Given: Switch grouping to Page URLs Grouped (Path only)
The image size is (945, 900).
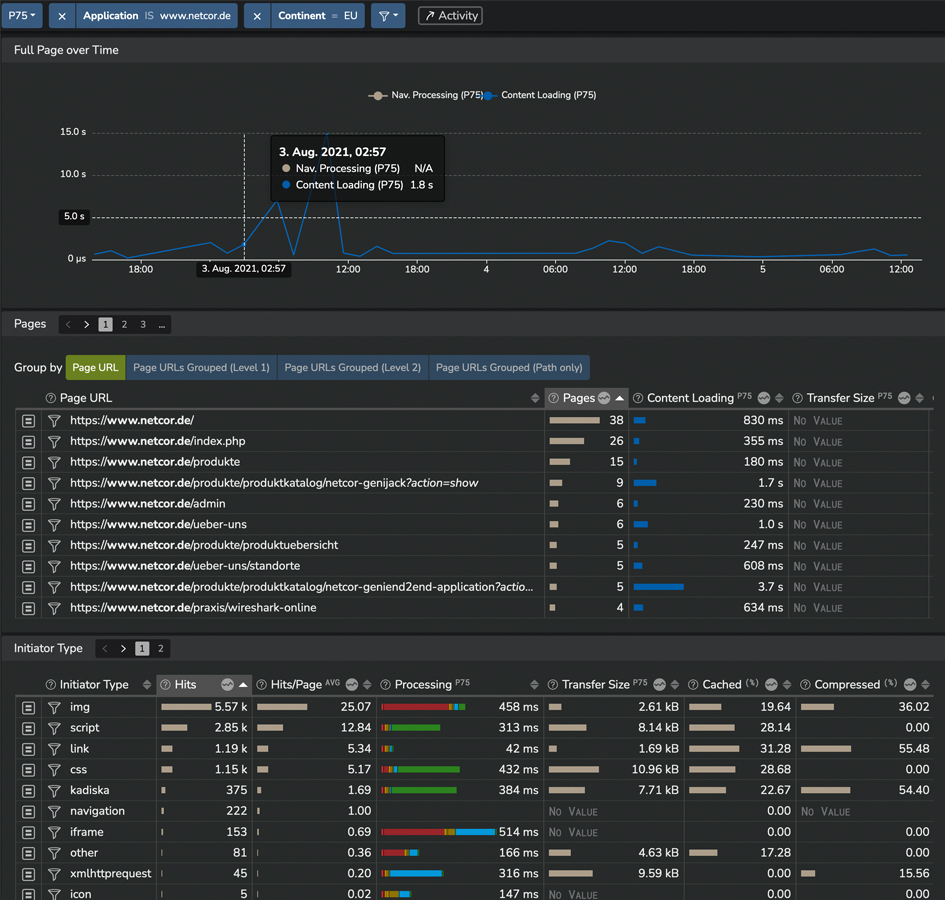Looking at the screenshot, I should point(509,368).
